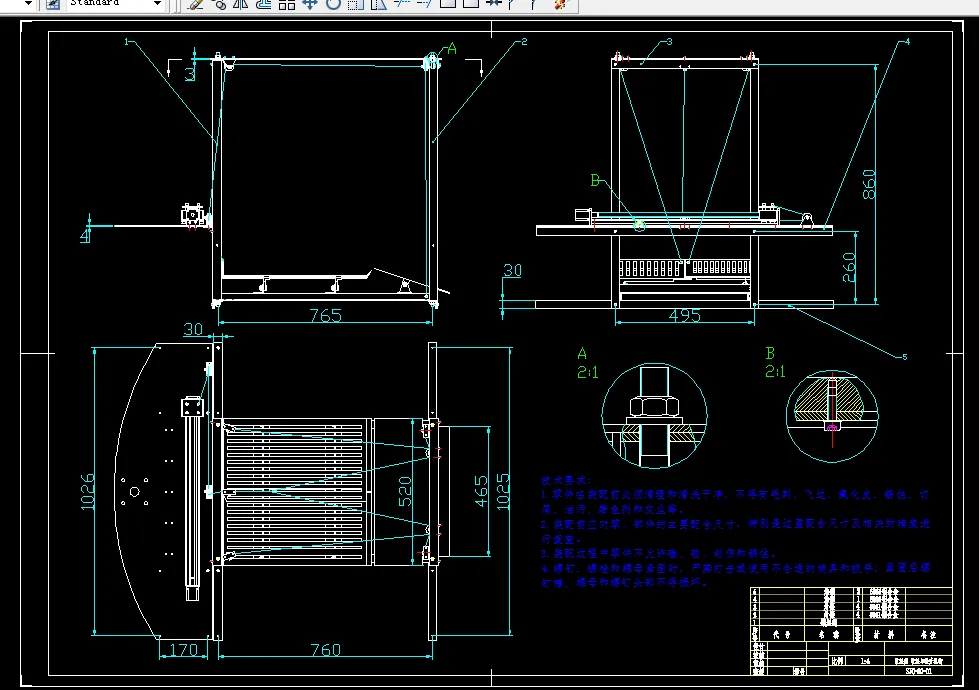
Task: Open the style manager icon beside Standard
Action: 54,4
